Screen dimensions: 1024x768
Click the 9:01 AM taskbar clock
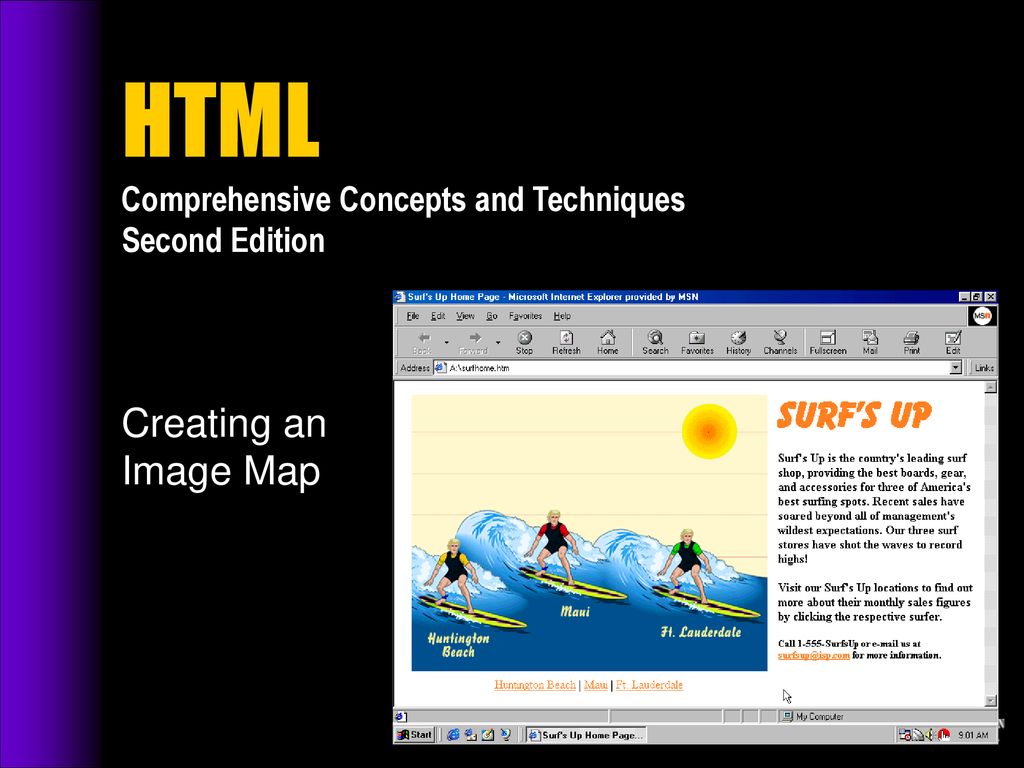[972, 735]
